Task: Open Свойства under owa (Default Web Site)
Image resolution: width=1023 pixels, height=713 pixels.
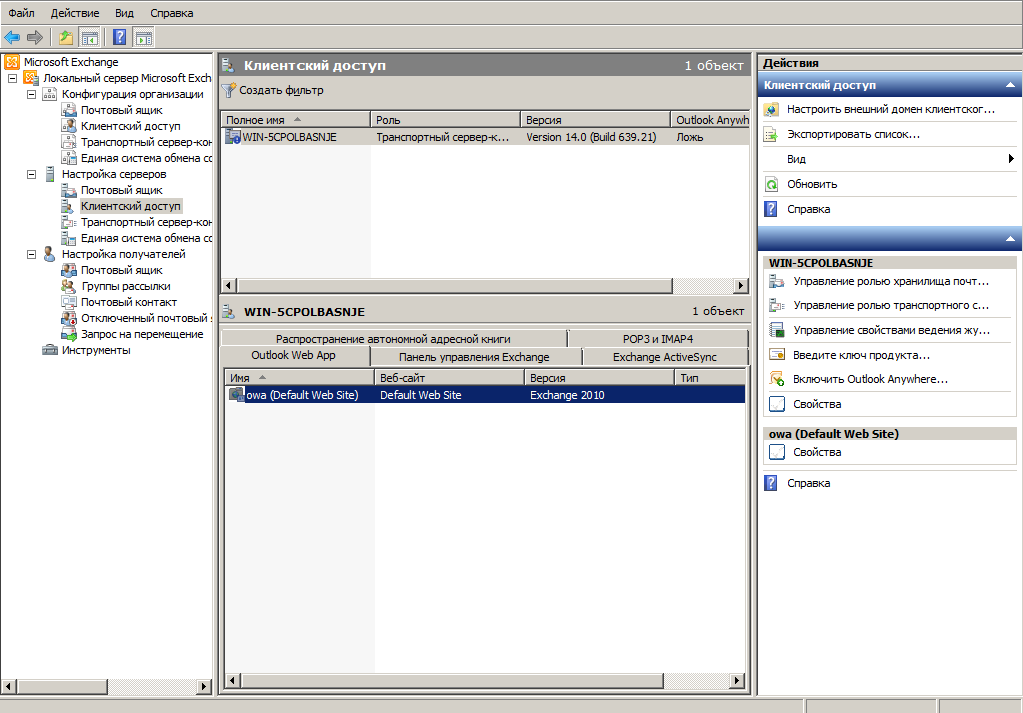Action: (817, 452)
